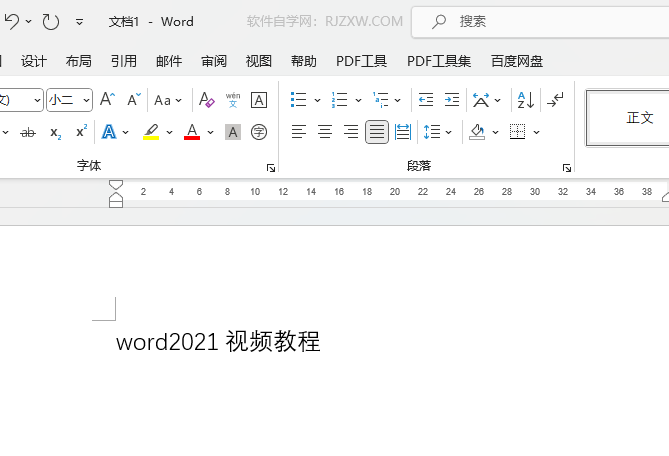This screenshot has height=456, width=669.
Task: Apply distributed alignment
Action: tap(403, 132)
